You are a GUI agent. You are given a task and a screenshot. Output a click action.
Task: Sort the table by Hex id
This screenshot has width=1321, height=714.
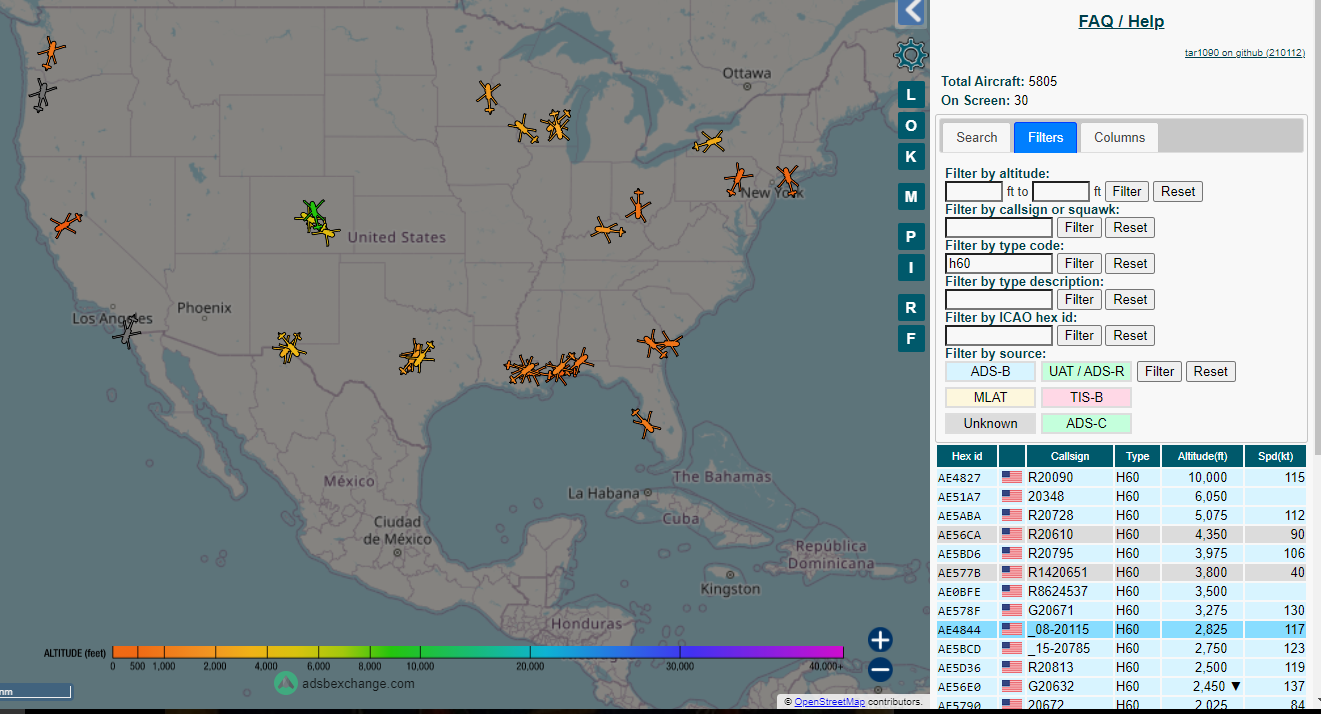967,456
